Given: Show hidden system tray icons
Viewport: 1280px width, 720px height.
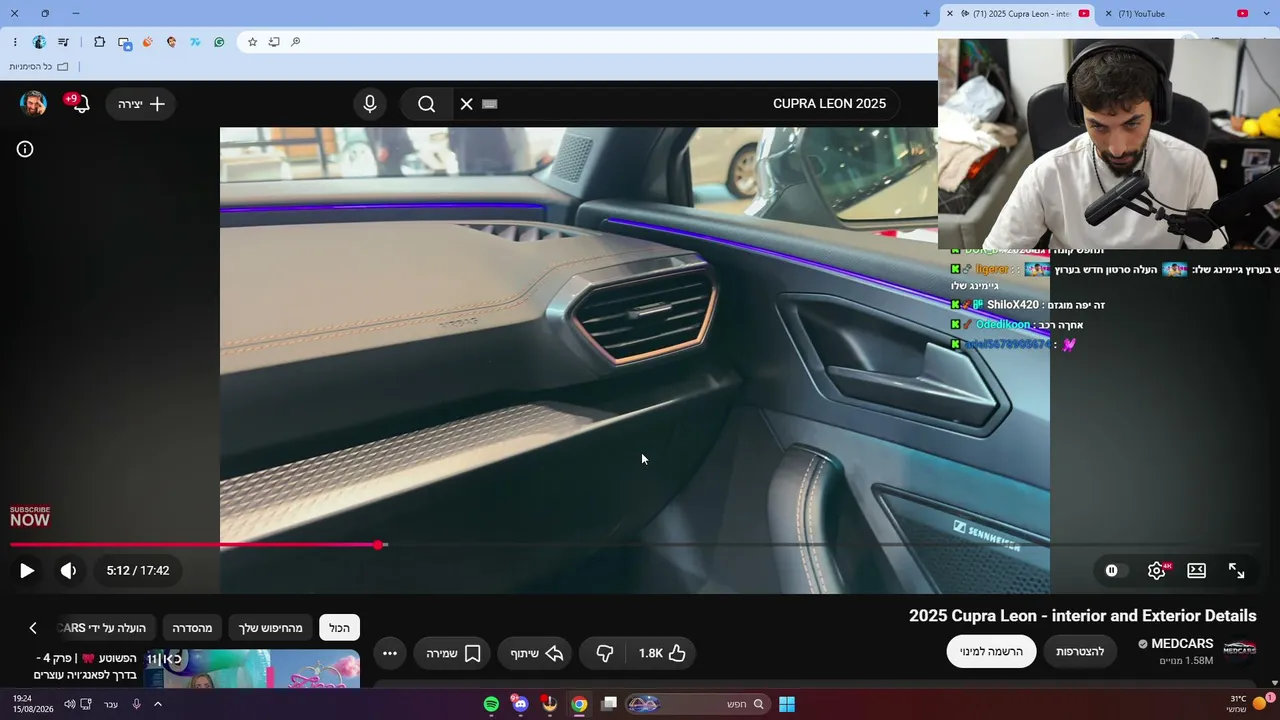Looking at the screenshot, I should 157,704.
